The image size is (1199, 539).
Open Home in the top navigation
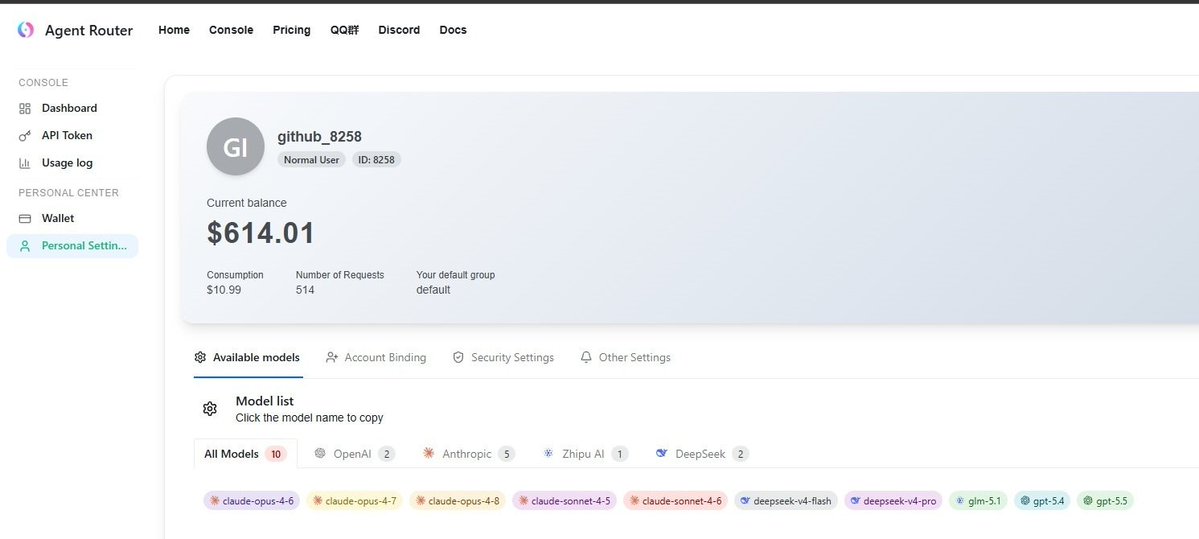pyautogui.click(x=174, y=30)
